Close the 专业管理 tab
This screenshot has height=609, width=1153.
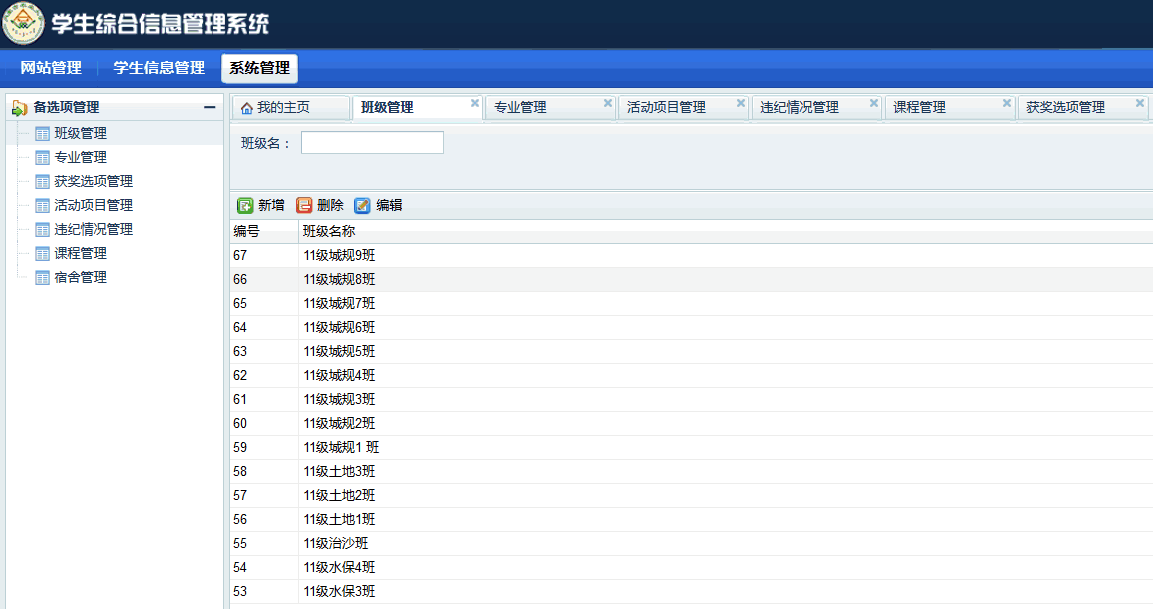tap(608, 103)
